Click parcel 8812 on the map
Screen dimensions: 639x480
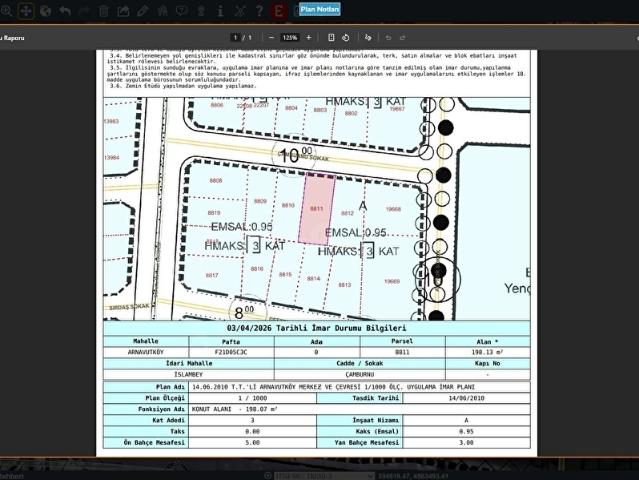point(348,213)
